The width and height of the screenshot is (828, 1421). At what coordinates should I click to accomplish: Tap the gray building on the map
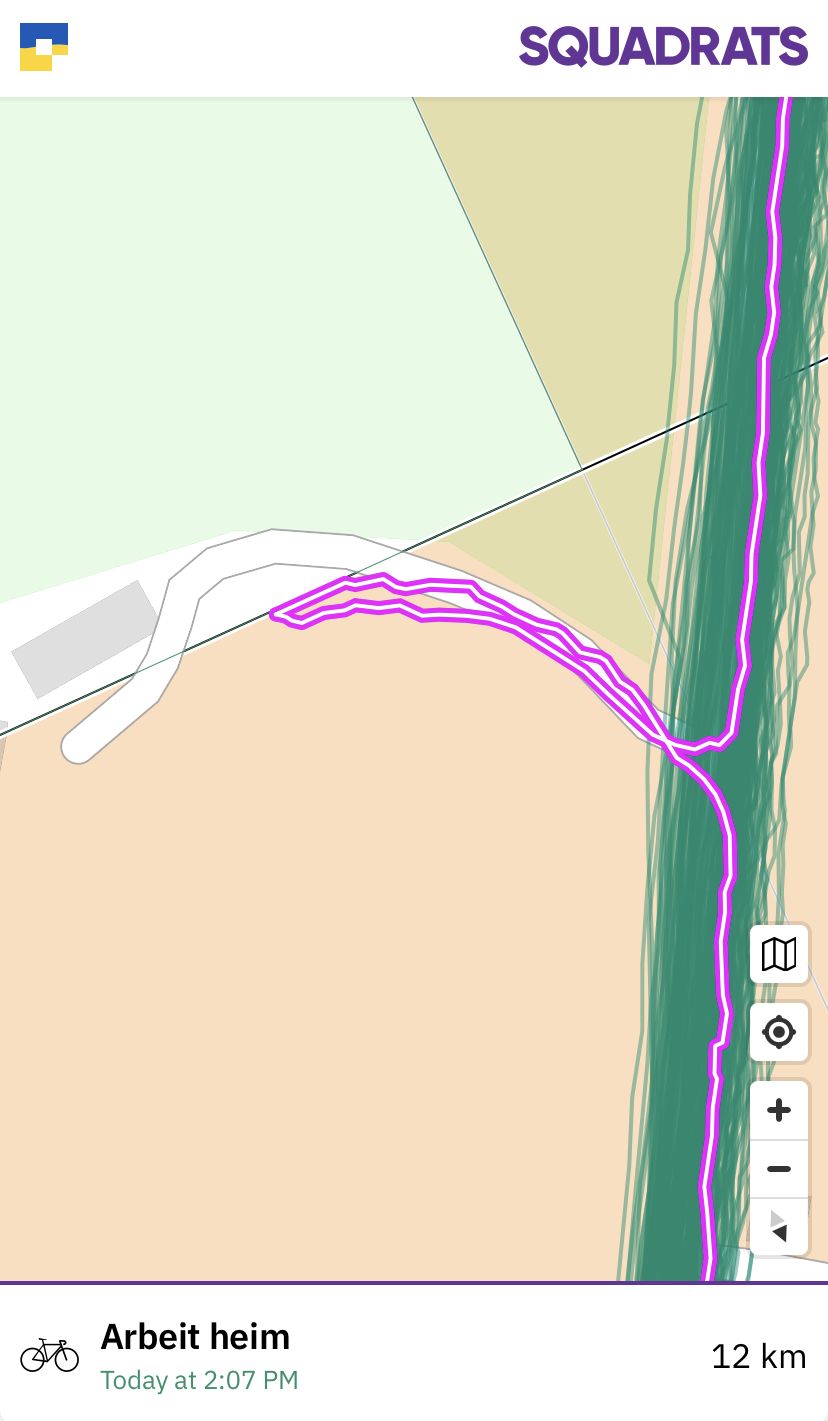pyautogui.click(x=85, y=638)
